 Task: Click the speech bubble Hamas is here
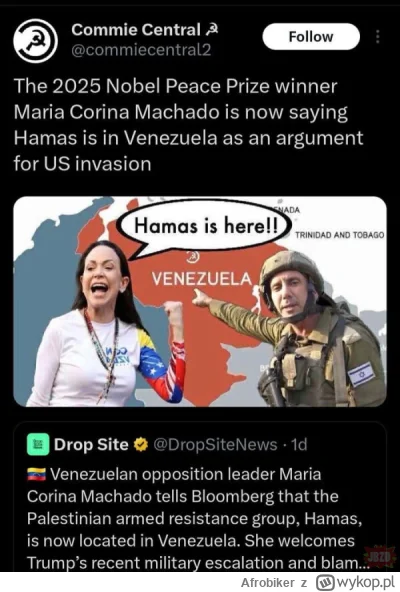pos(206,226)
